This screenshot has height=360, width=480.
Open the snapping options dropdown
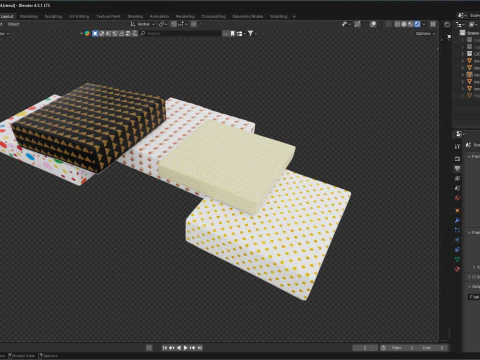point(182,24)
